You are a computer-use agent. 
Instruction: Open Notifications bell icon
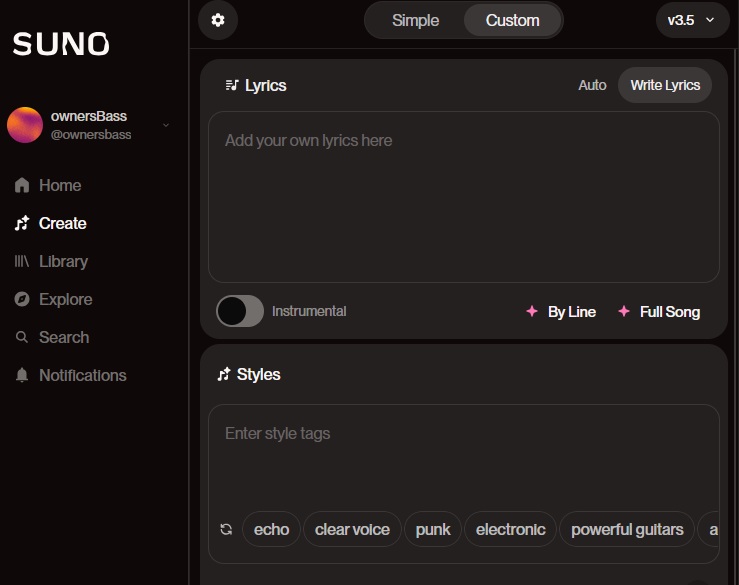22,375
